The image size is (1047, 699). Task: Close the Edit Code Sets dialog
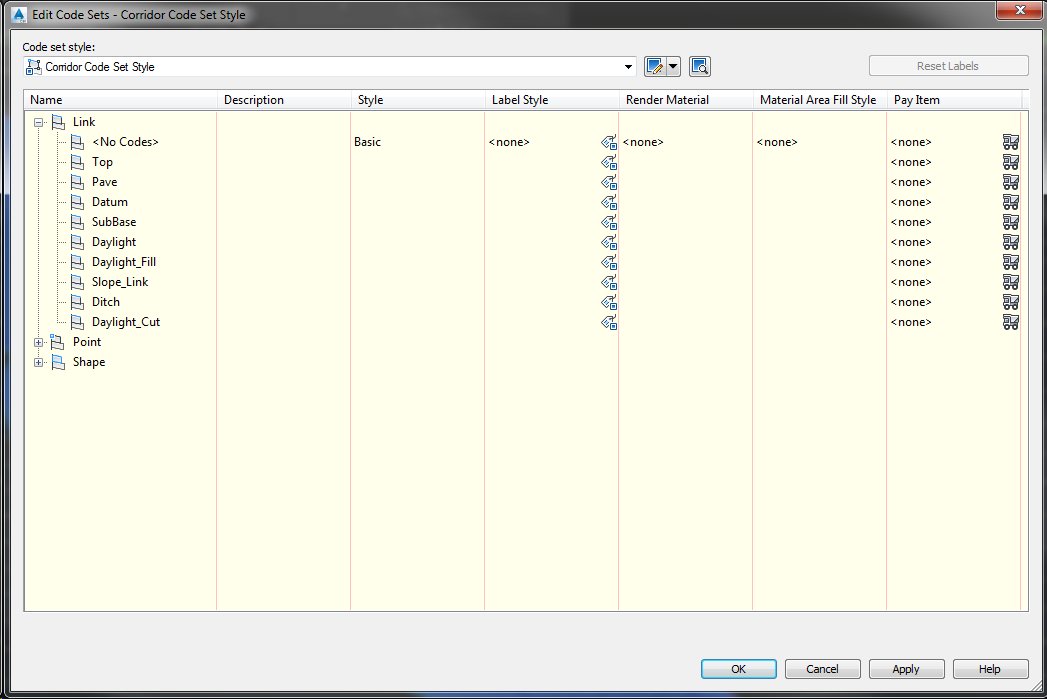click(x=1020, y=10)
